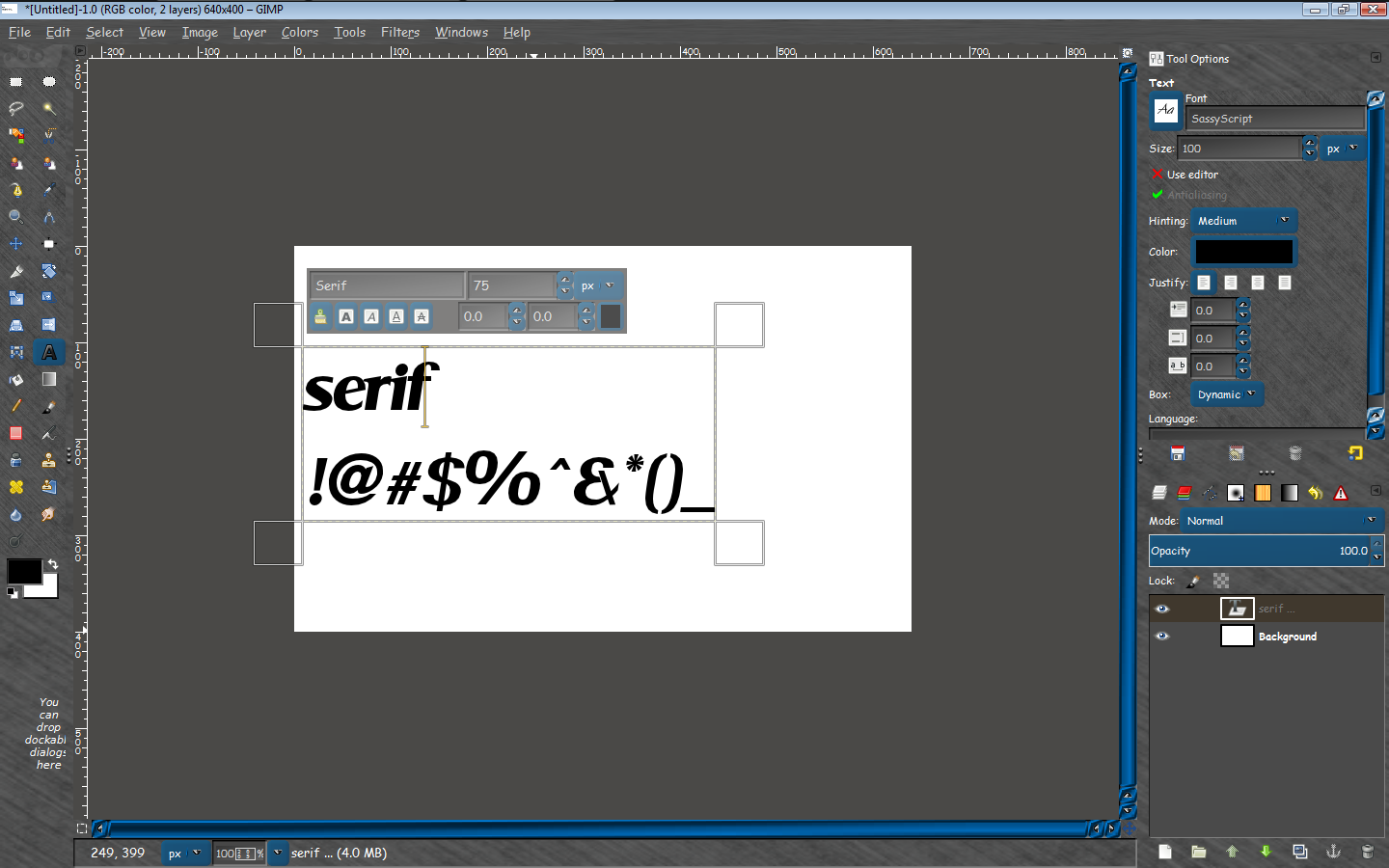This screenshot has height=868, width=1389.
Task: Open the Filters menu
Action: 400,32
